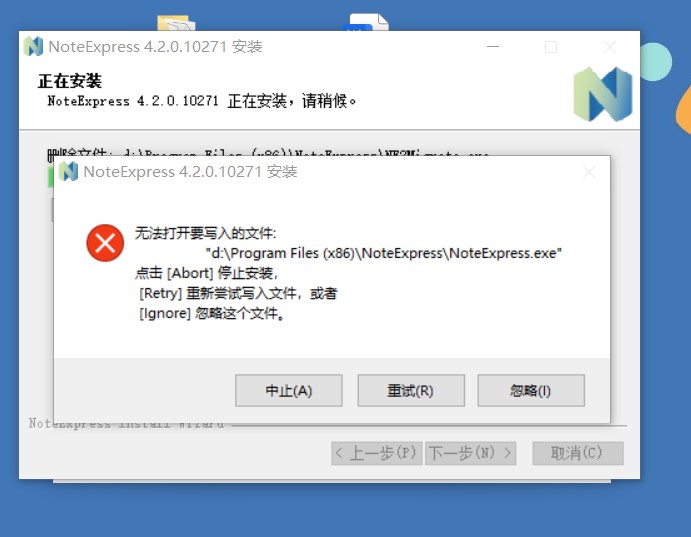Image resolution: width=691 pixels, height=537 pixels.
Task: Close the error dialog with its X
Action: tap(589, 172)
